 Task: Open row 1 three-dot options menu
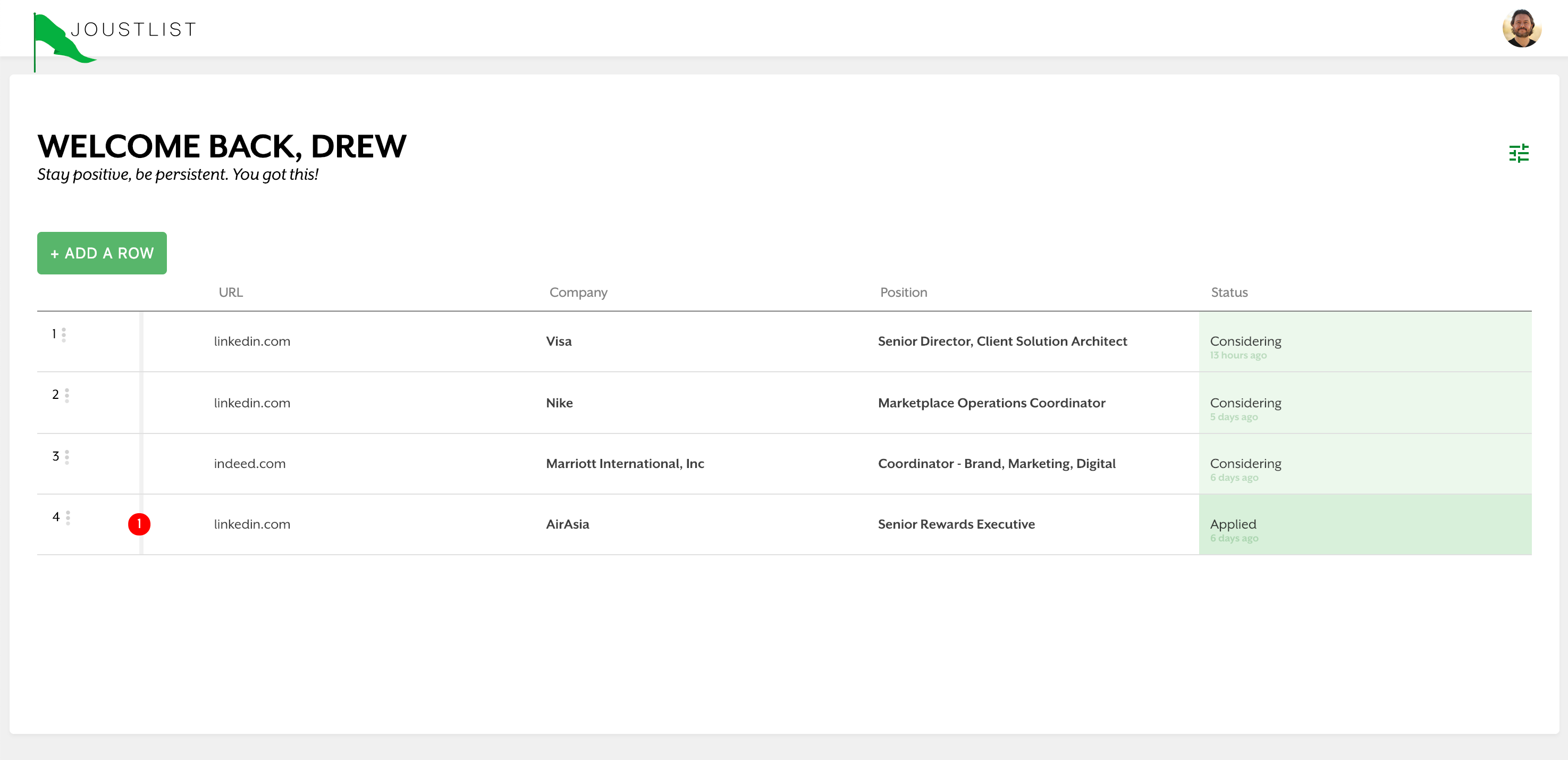pos(64,335)
